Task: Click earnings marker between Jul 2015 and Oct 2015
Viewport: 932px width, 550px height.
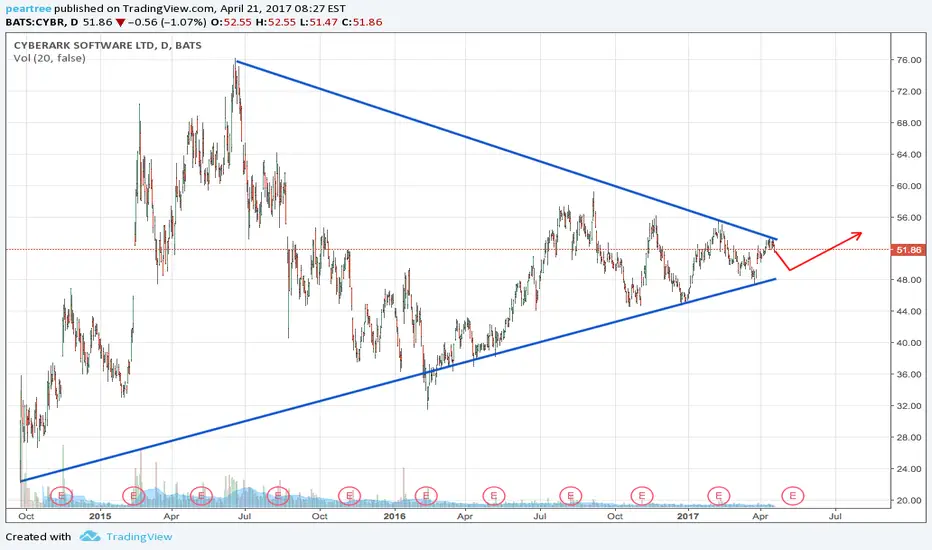Action: coord(278,495)
